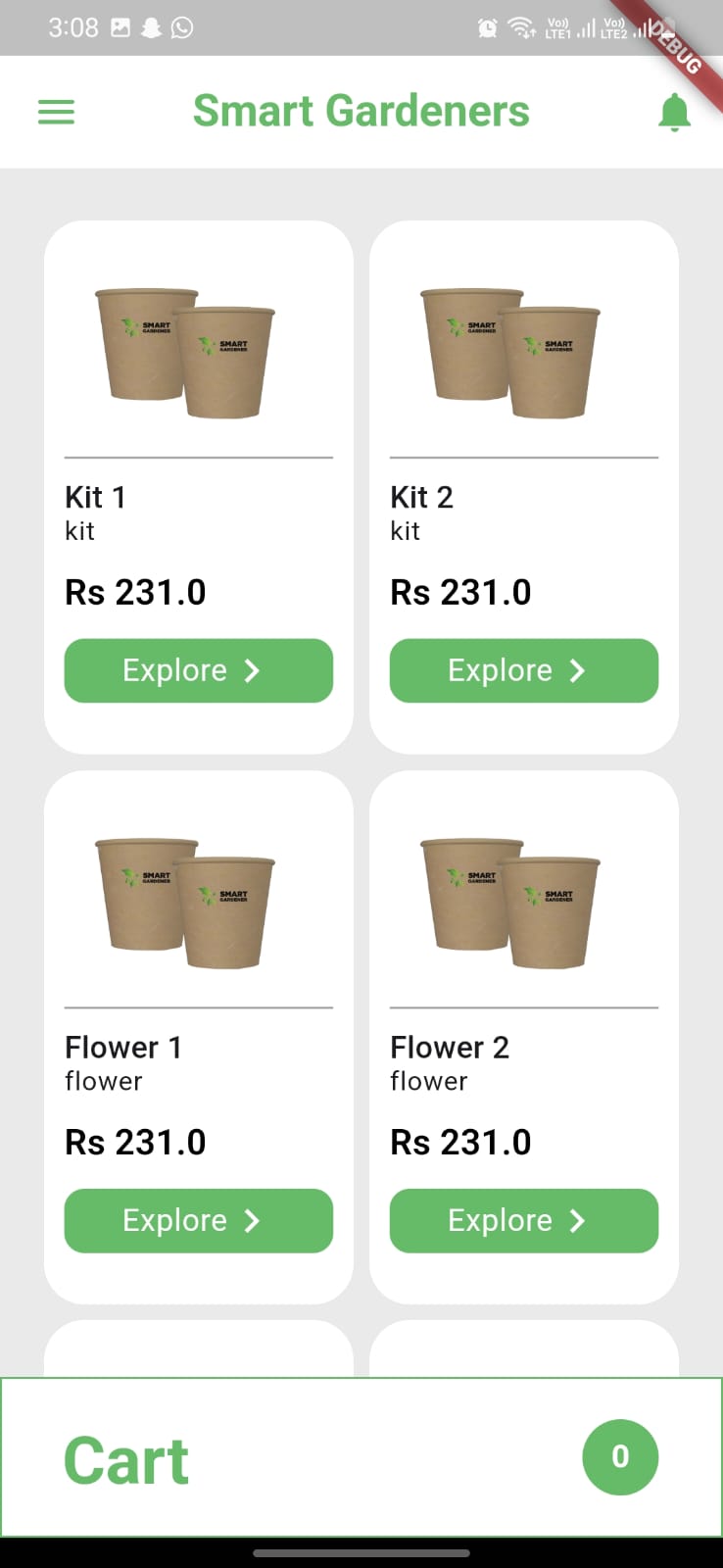The height and width of the screenshot is (1568, 723).
Task: Tap the chevron arrow on Flower 2 Explore
Action: pyautogui.click(x=577, y=1220)
